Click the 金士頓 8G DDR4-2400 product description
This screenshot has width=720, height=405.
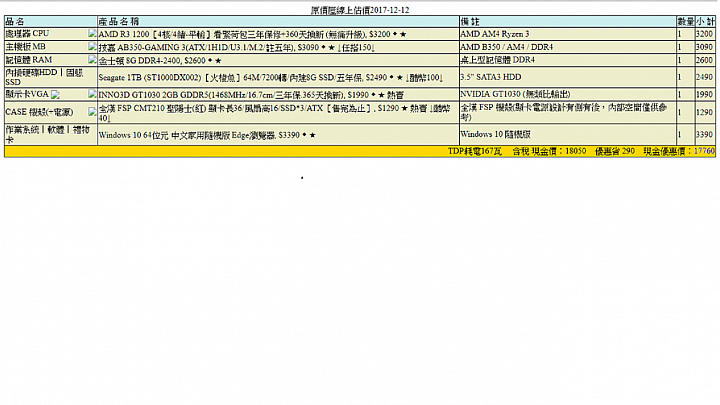pos(160,60)
